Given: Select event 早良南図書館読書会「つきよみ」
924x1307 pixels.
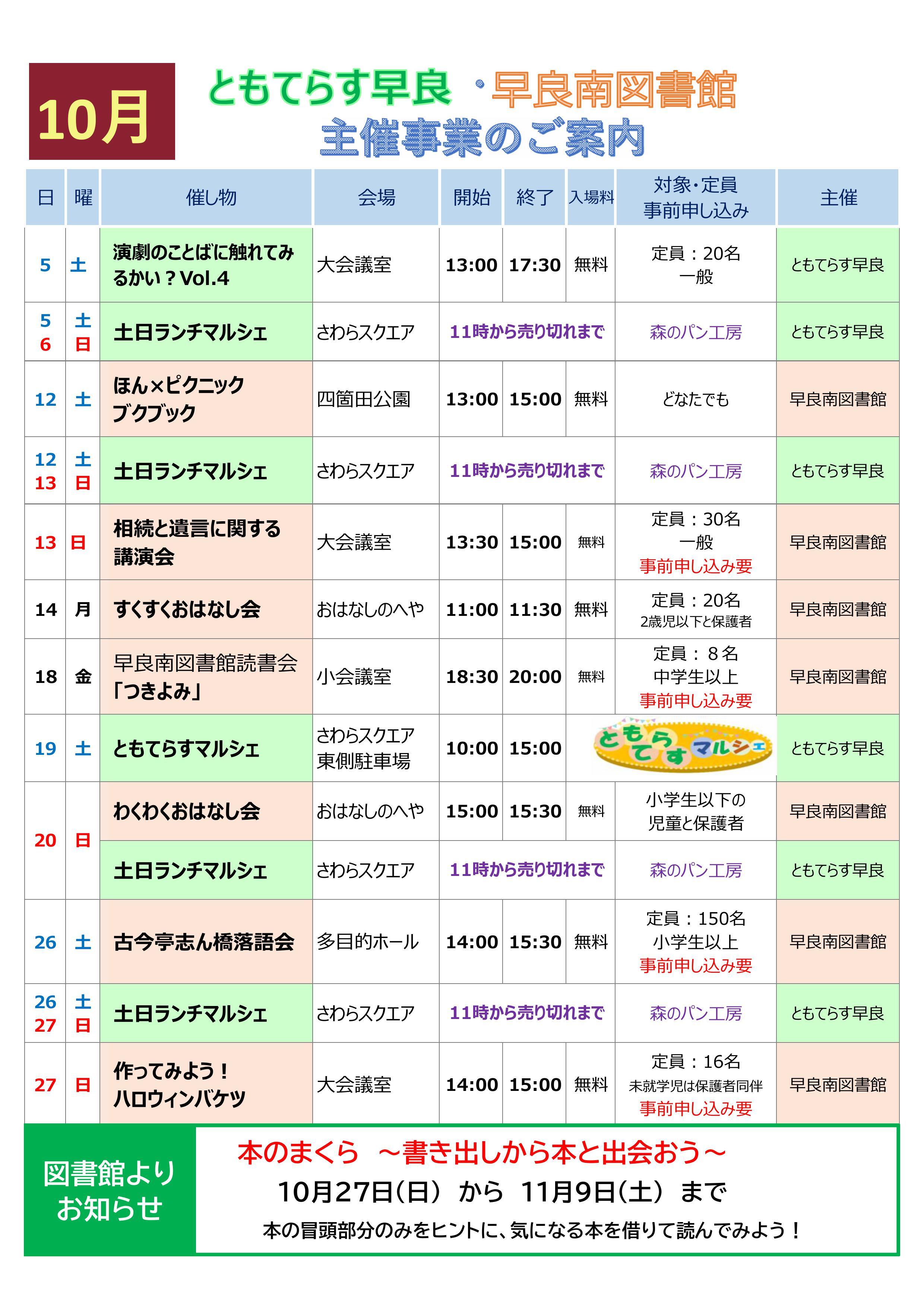Looking at the screenshot, I should (x=205, y=676).
